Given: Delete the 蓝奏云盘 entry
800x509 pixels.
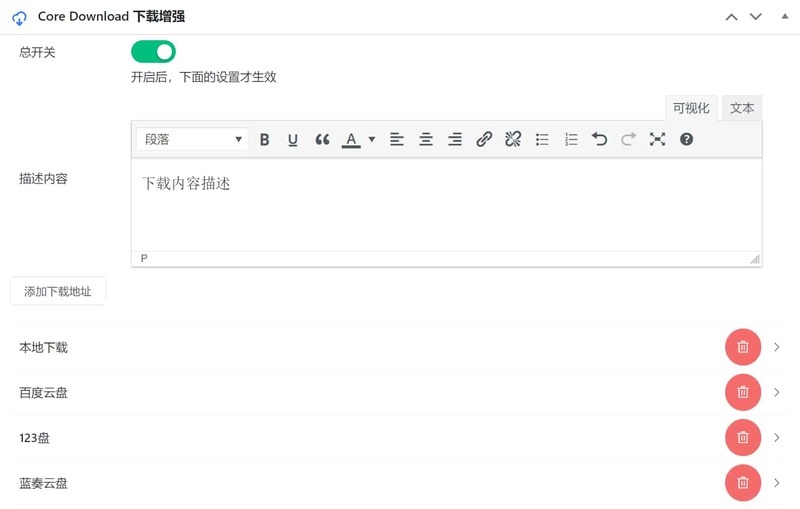Looking at the screenshot, I should (x=743, y=482).
